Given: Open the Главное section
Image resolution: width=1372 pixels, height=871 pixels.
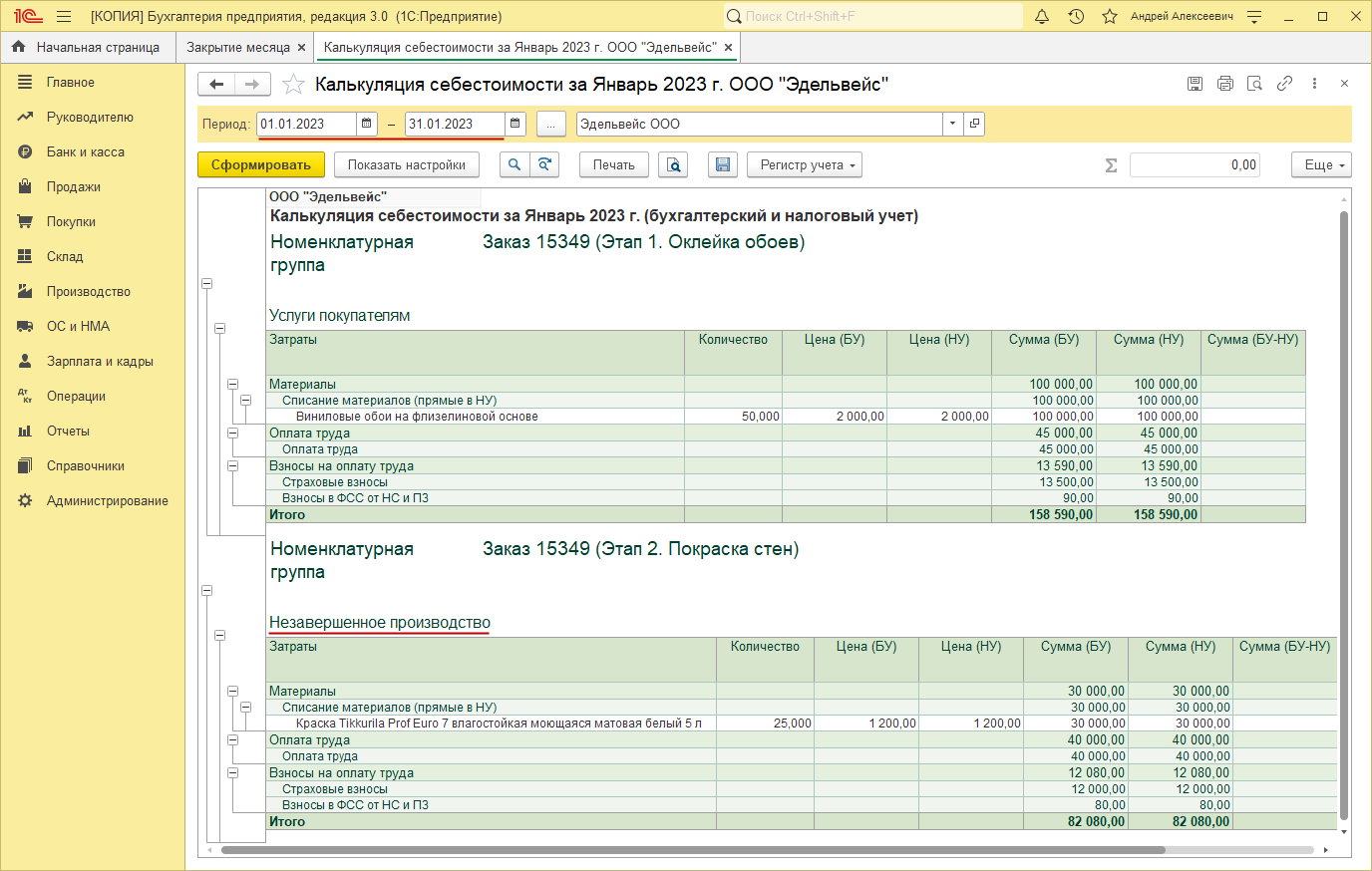Looking at the screenshot, I should point(92,83).
